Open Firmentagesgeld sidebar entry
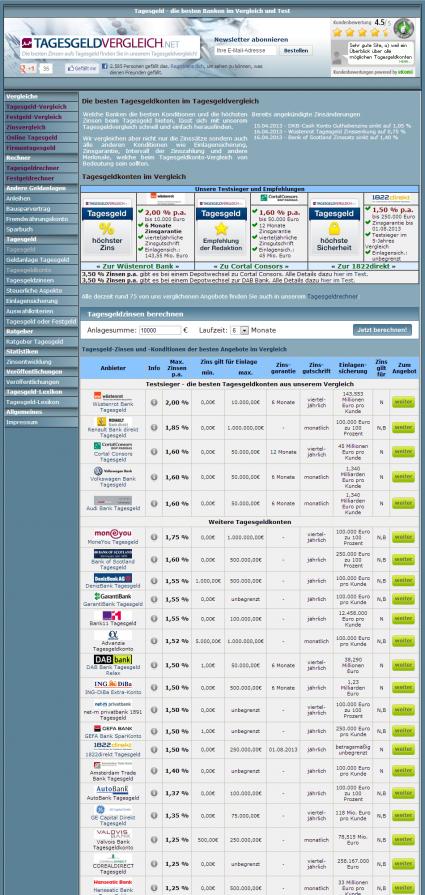This screenshot has height=895, width=425. pyautogui.click(x=31, y=148)
